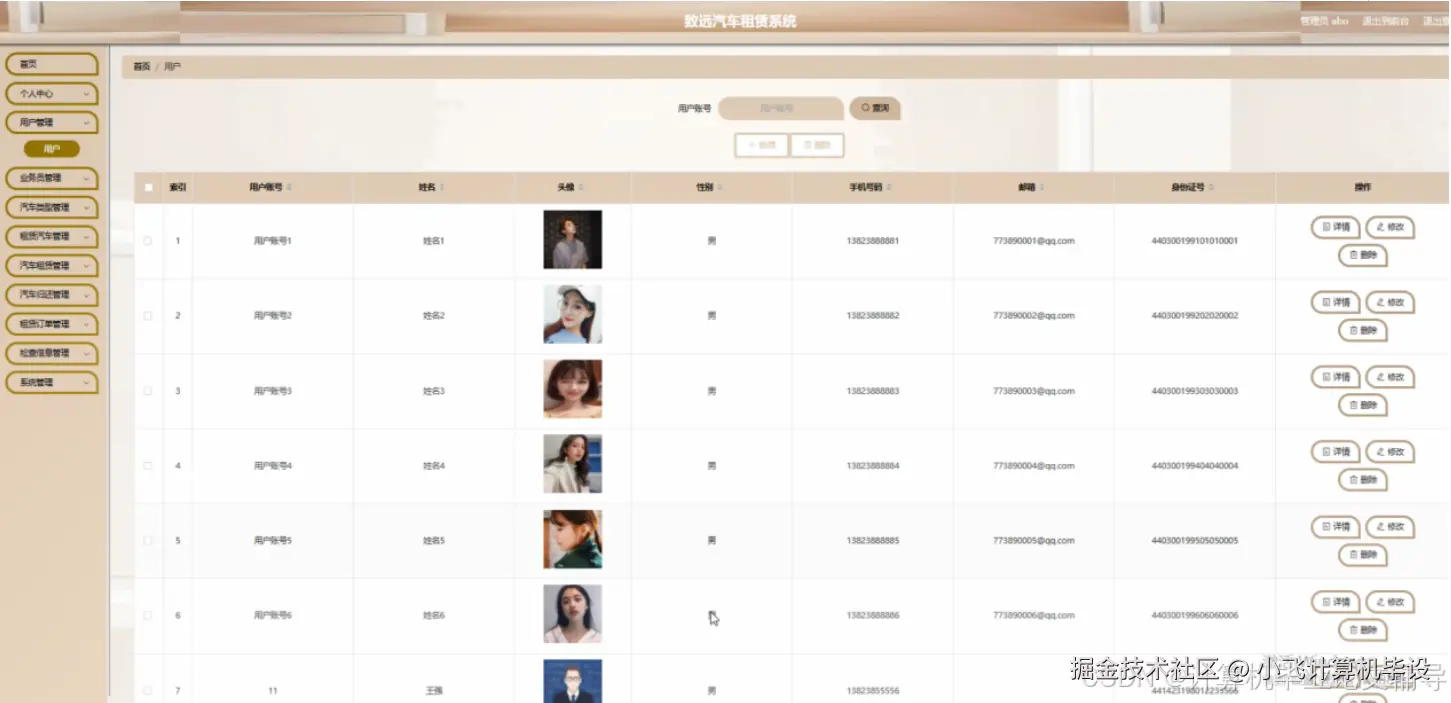Tick the select-all checkbox in table header

(x=148, y=187)
